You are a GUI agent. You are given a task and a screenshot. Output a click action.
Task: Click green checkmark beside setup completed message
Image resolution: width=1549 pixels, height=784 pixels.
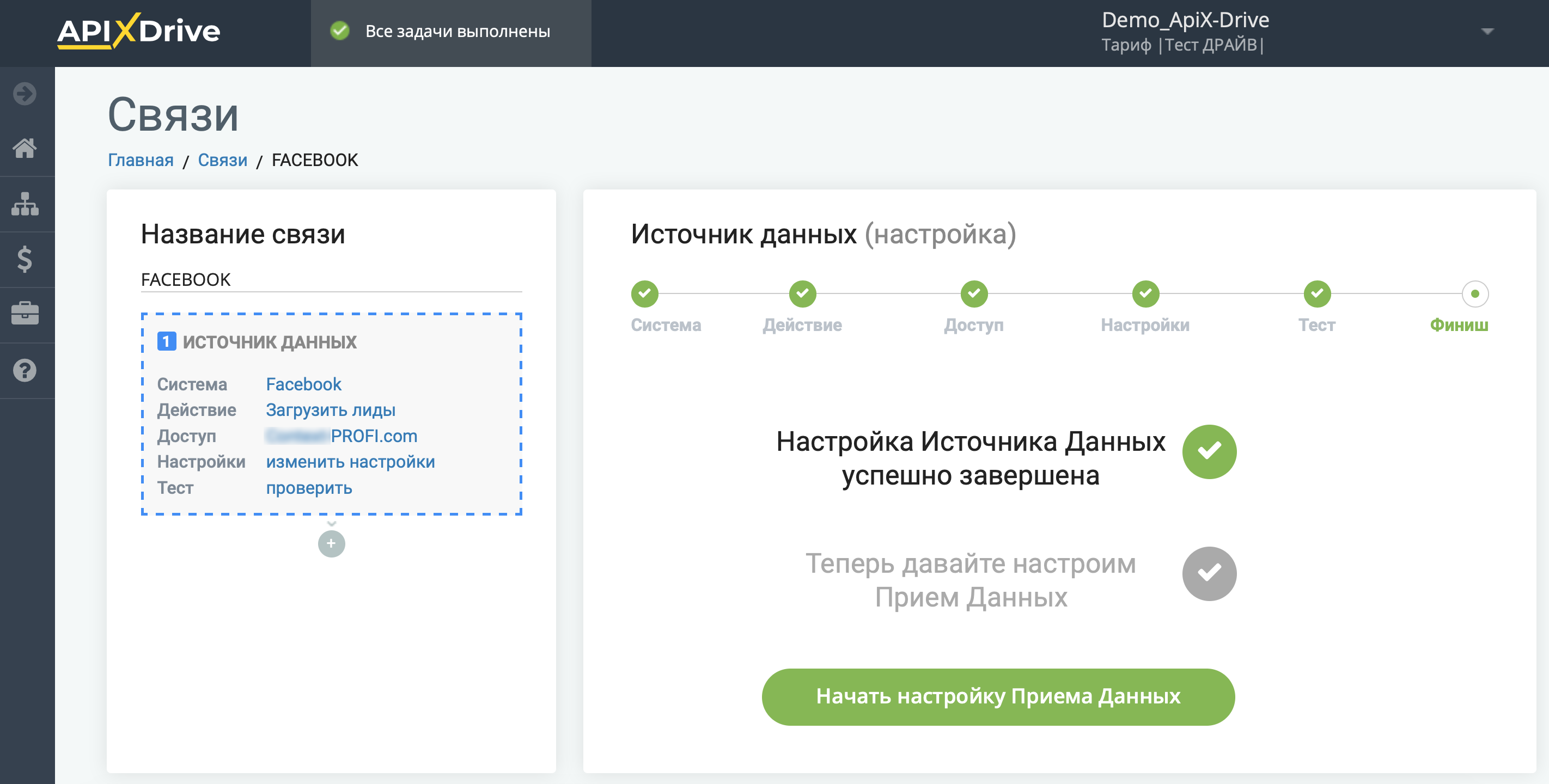(x=1209, y=452)
